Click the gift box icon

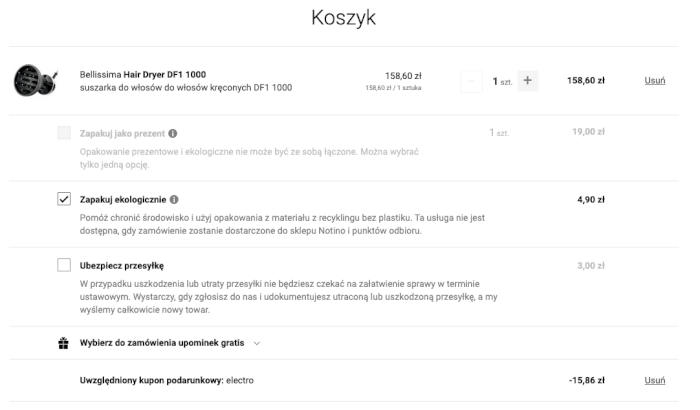click(x=64, y=343)
